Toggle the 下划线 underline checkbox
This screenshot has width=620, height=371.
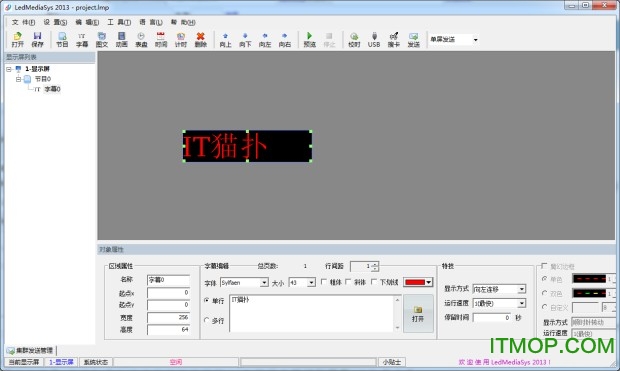coord(374,282)
